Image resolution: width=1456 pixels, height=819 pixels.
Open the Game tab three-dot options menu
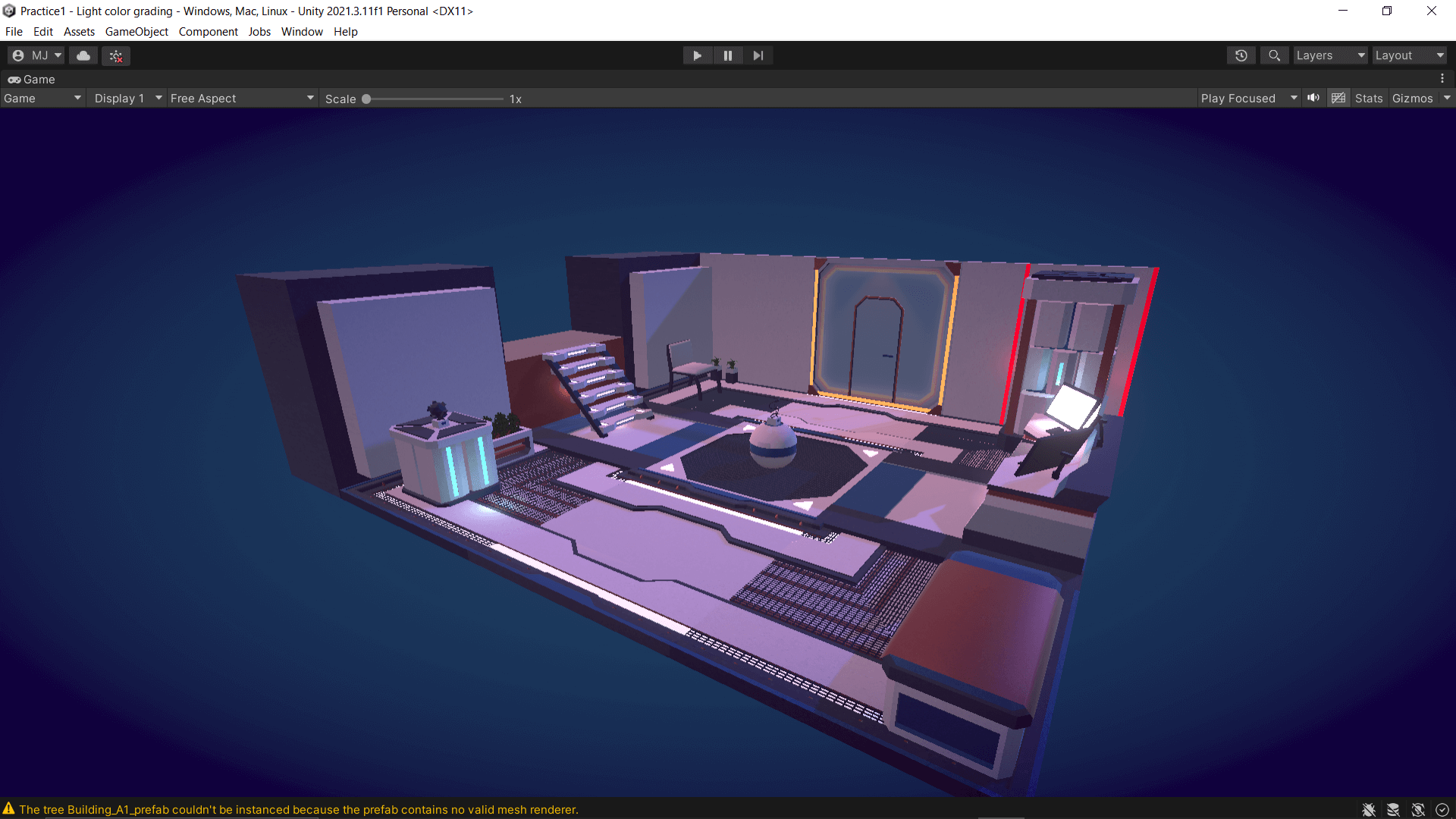pyautogui.click(x=1442, y=79)
